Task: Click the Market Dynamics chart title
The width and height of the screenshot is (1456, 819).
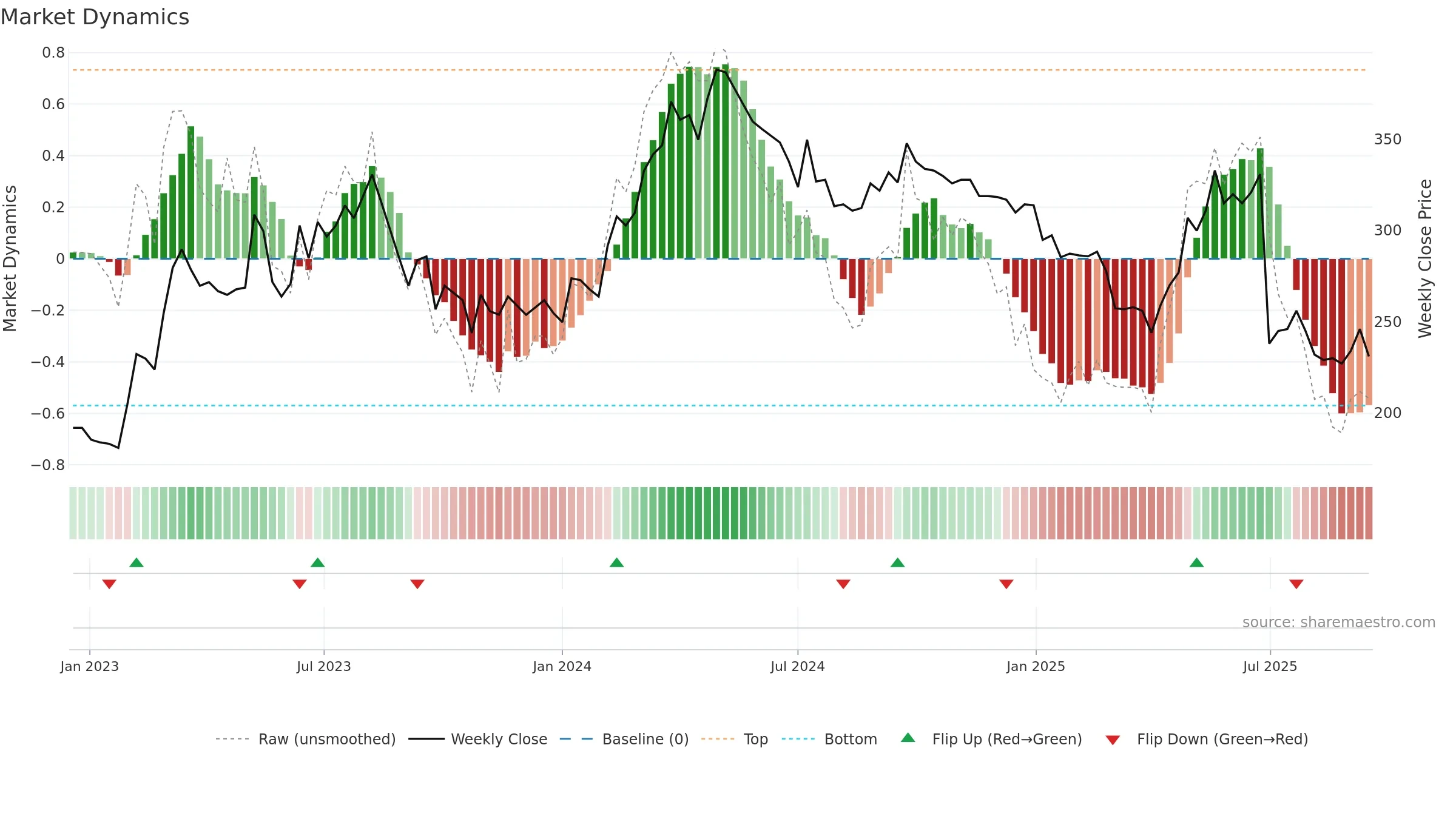Action: tap(95, 17)
